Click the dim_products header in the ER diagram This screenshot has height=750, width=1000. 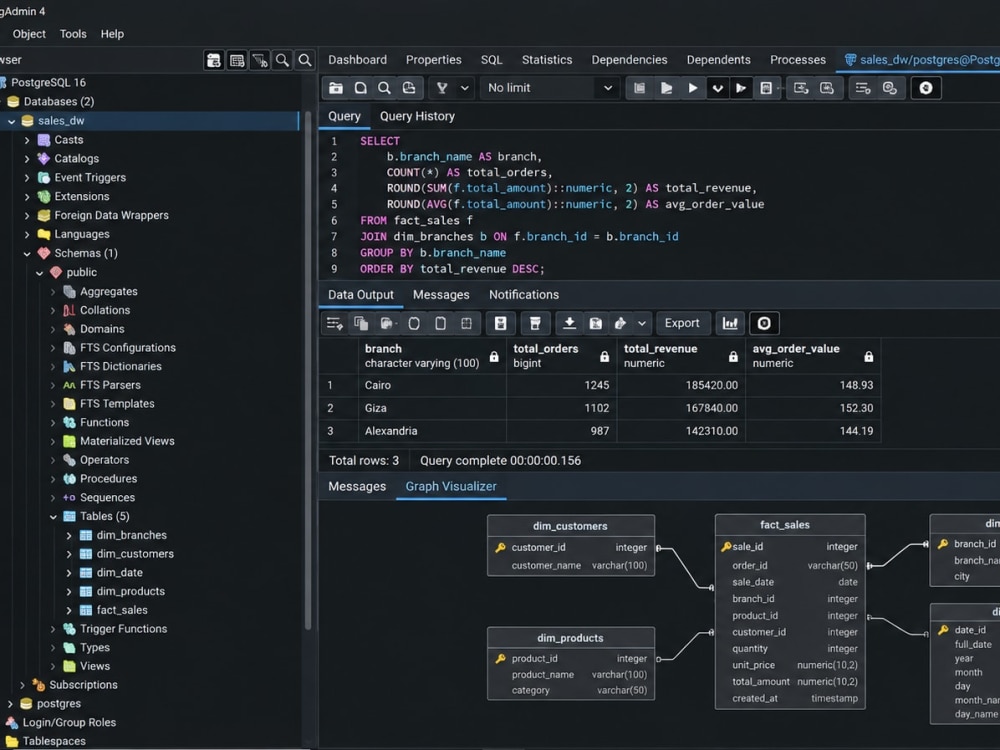coord(570,638)
